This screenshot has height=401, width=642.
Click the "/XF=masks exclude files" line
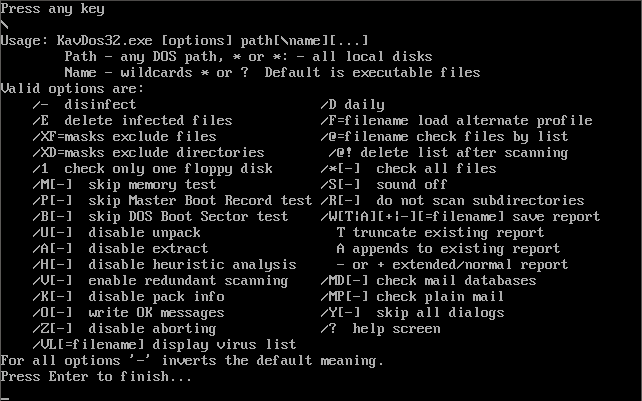[124, 137]
